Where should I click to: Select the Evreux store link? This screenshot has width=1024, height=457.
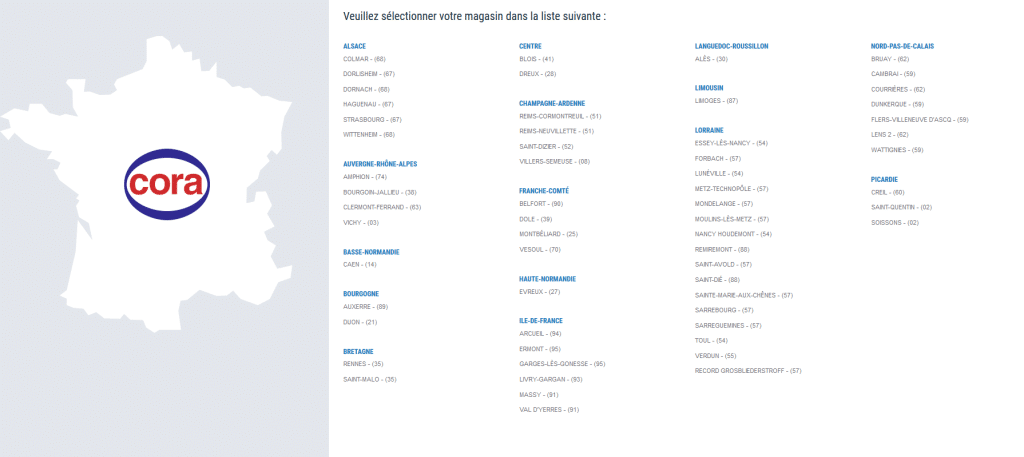(x=540, y=291)
